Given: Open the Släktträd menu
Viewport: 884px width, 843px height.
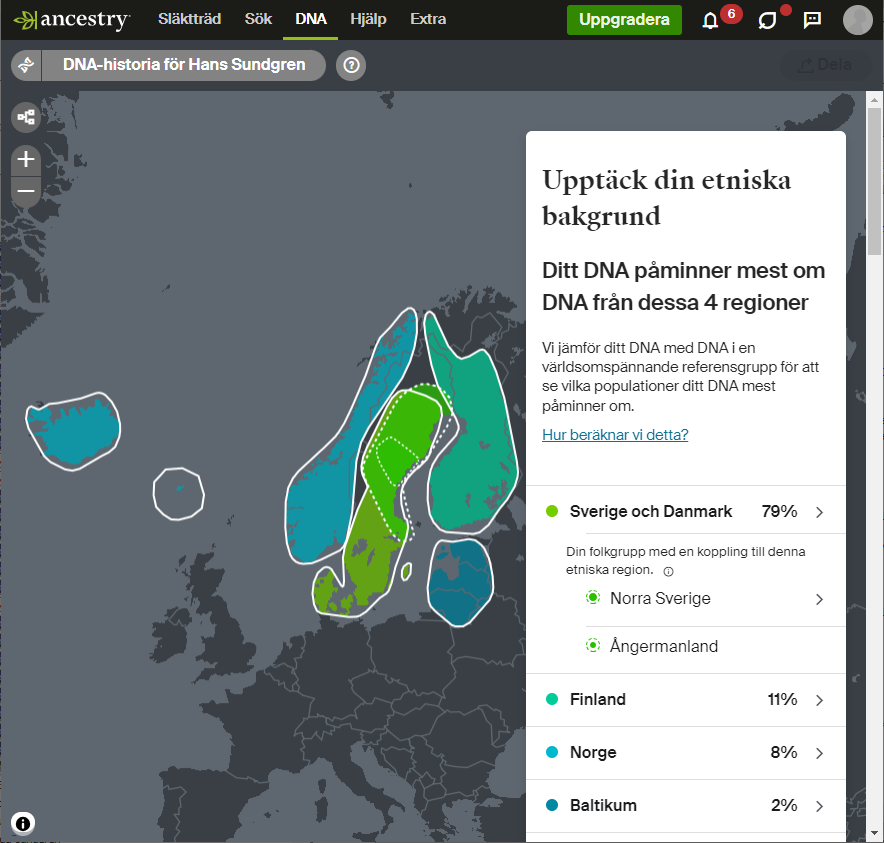Looking at the screenshot, I should tap(189, 19).
